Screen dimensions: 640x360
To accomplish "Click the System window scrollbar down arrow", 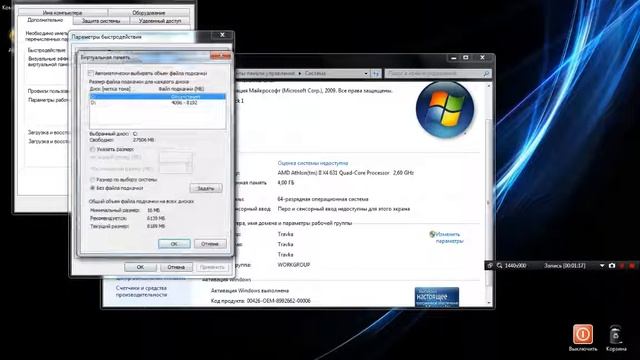I will pyautogui.click(x=489, y=302).
